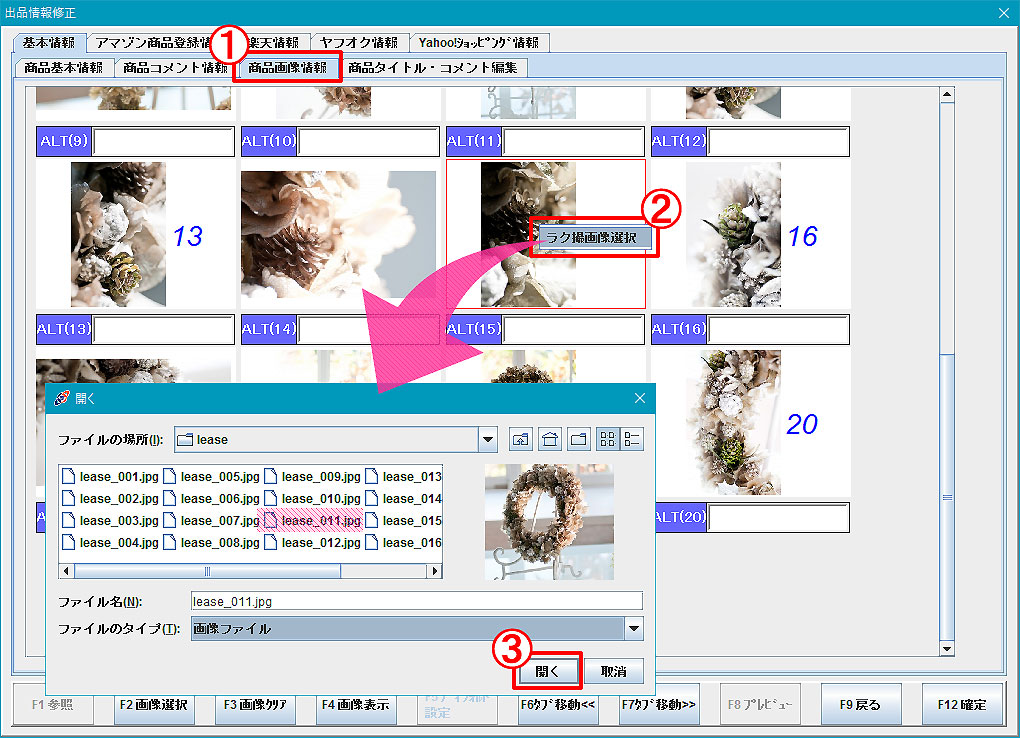Viewport: 1020px width, 738px height.
Task: Select file lease_005.jpg
Action: [x=211, y=477]
